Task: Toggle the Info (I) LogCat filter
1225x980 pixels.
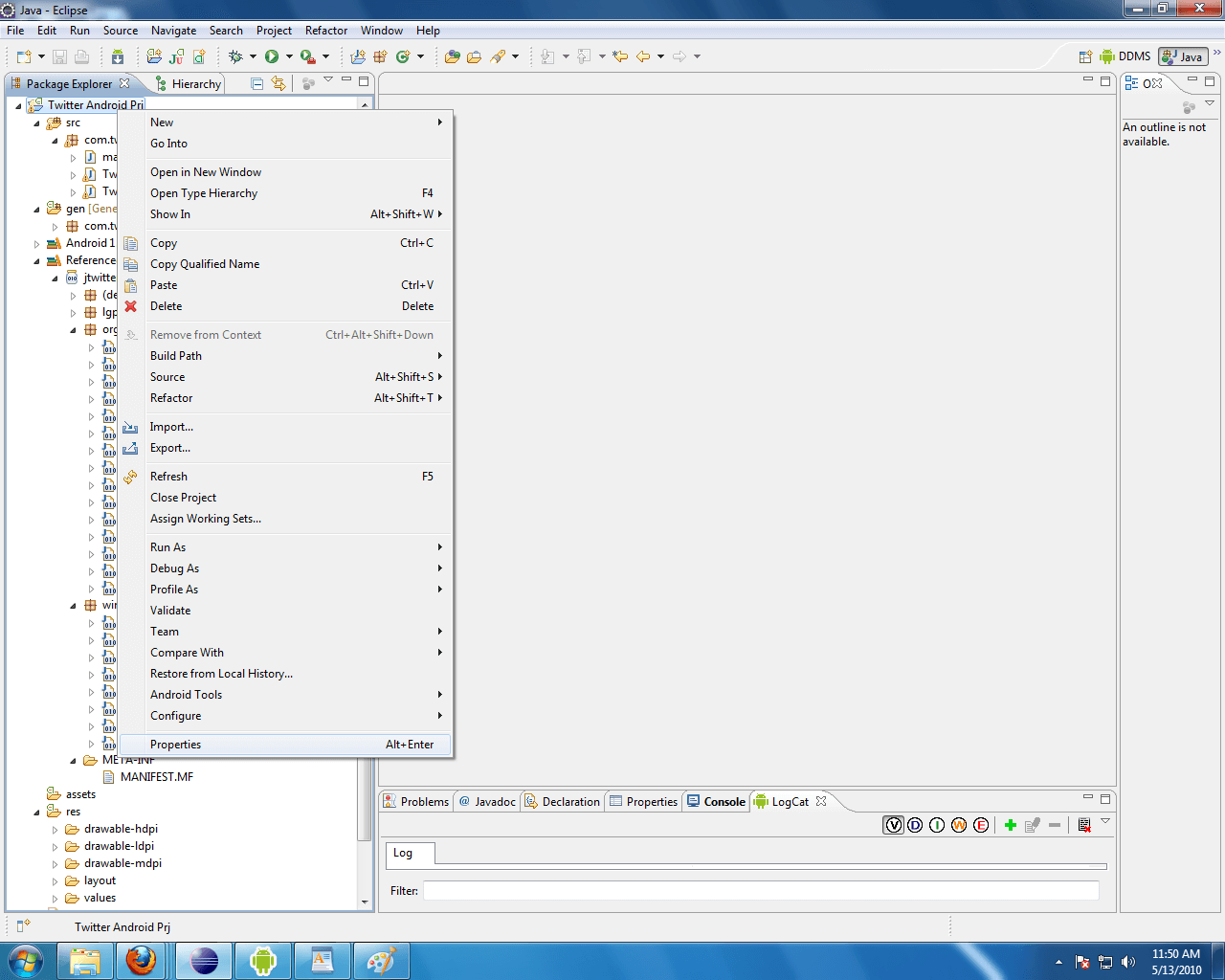Action: pyautogui.click(x=937, y=825)
